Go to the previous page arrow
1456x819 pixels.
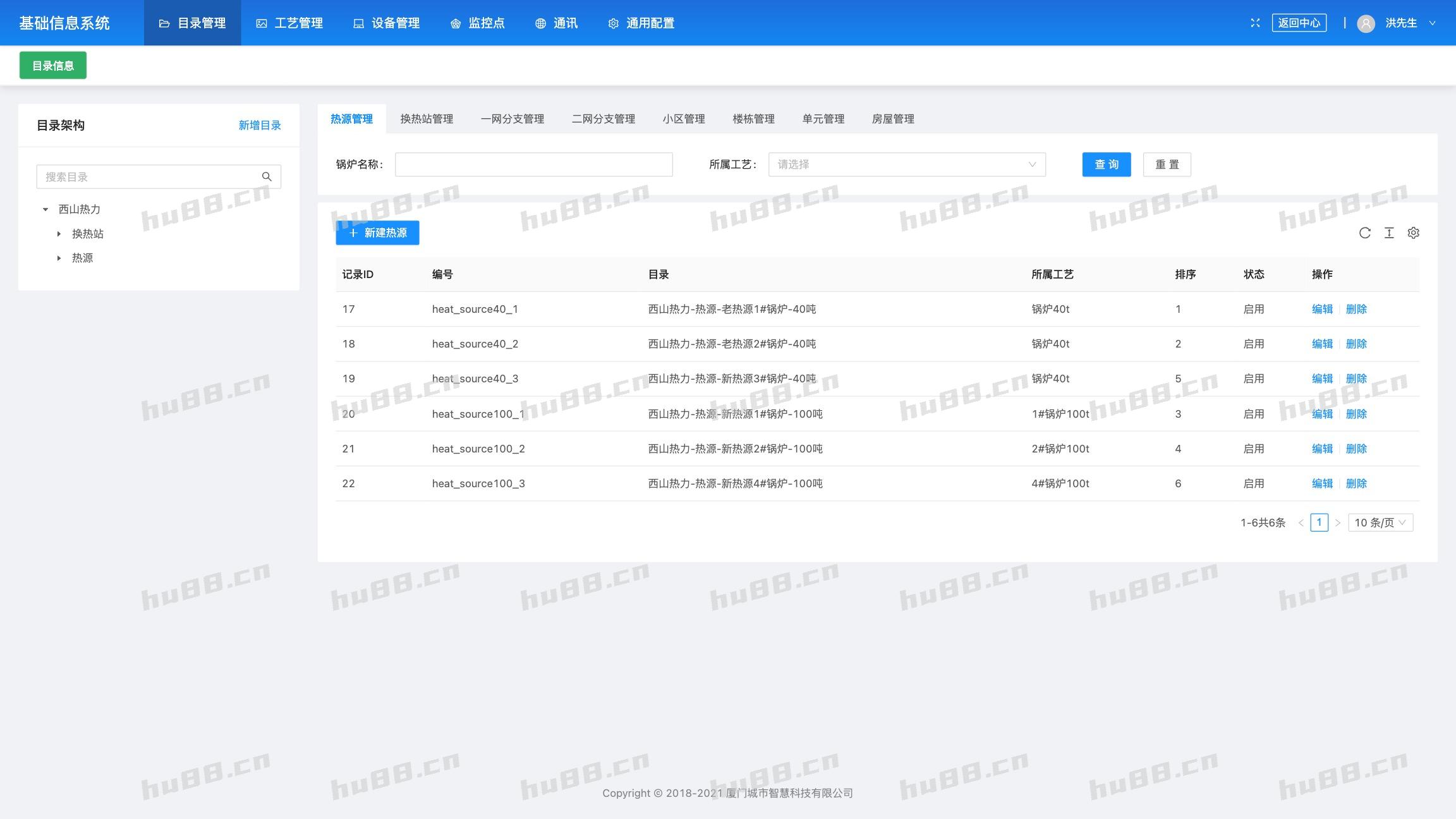pos(1301,523)
